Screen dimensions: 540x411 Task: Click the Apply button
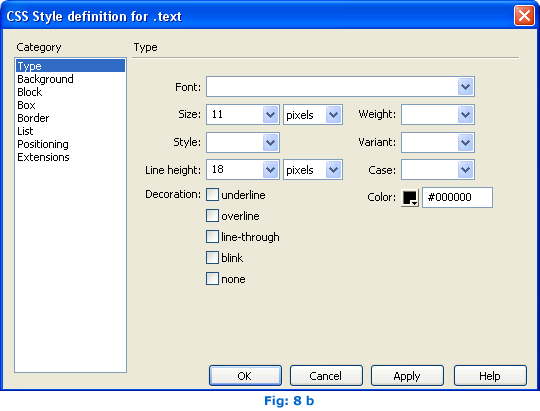tap(407, 376)
